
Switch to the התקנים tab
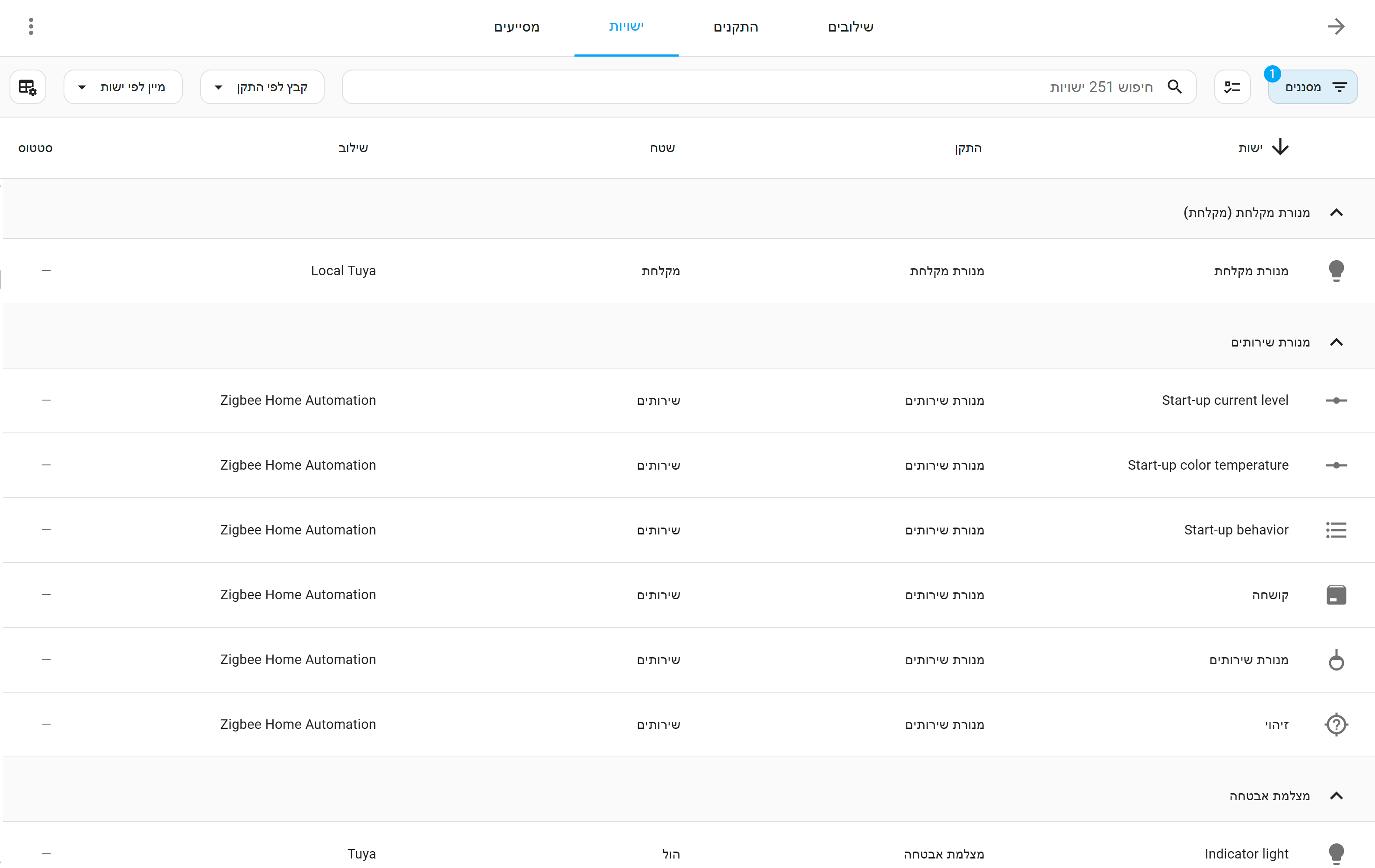click(735, 27)
